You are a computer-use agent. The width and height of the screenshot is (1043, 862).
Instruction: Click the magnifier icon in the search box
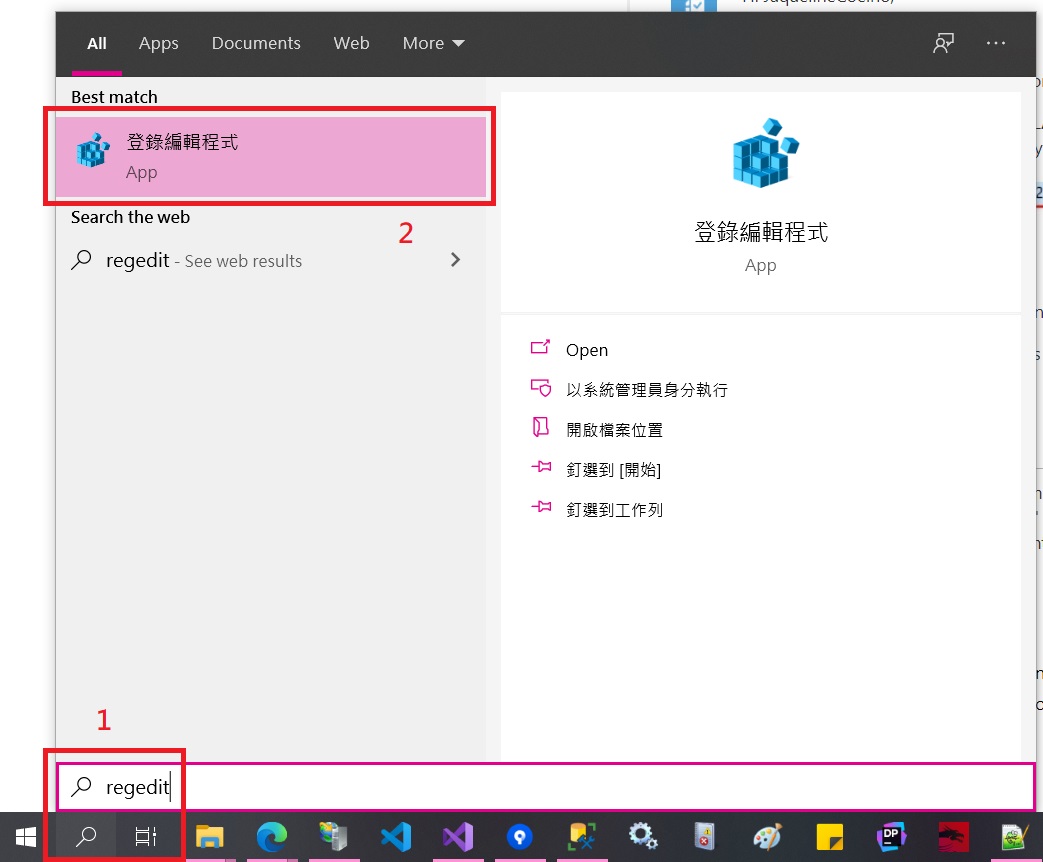pos(80,788)
